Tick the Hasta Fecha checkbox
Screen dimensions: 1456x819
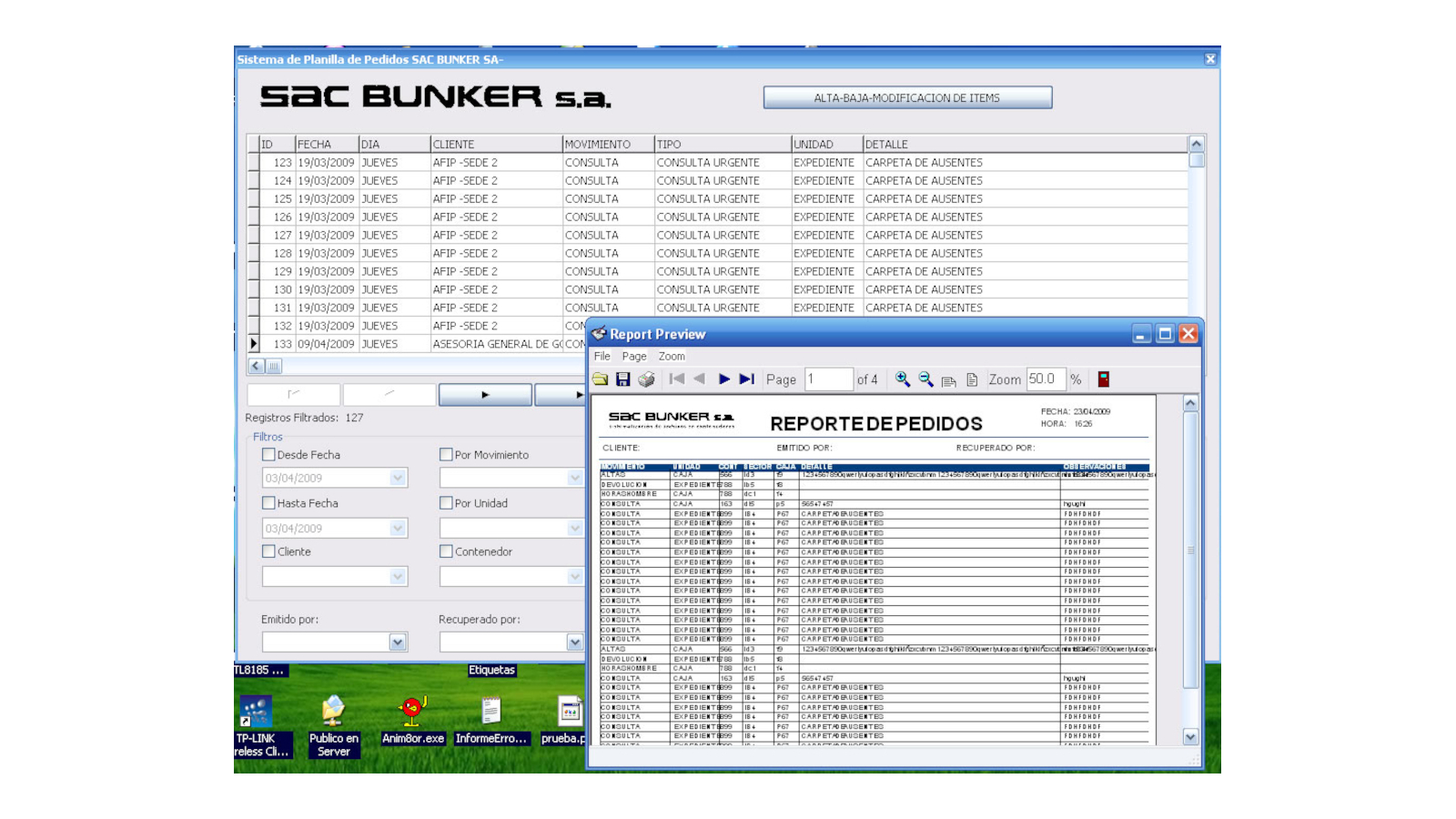pos(268,503)
